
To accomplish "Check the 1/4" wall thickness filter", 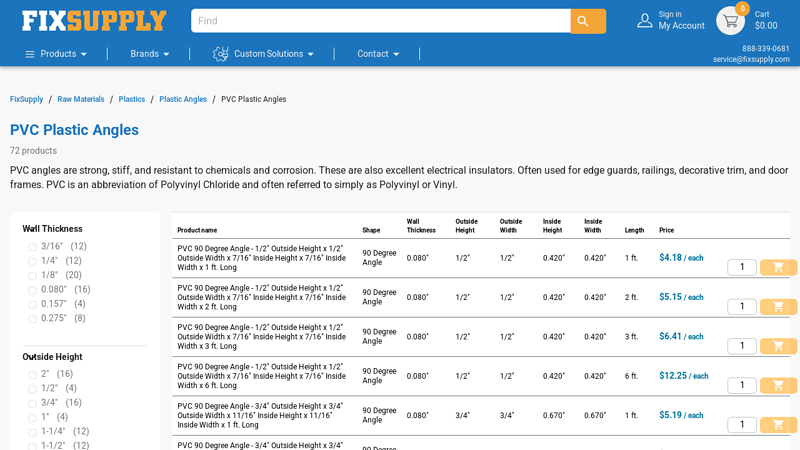I will [x=32, y=261].
